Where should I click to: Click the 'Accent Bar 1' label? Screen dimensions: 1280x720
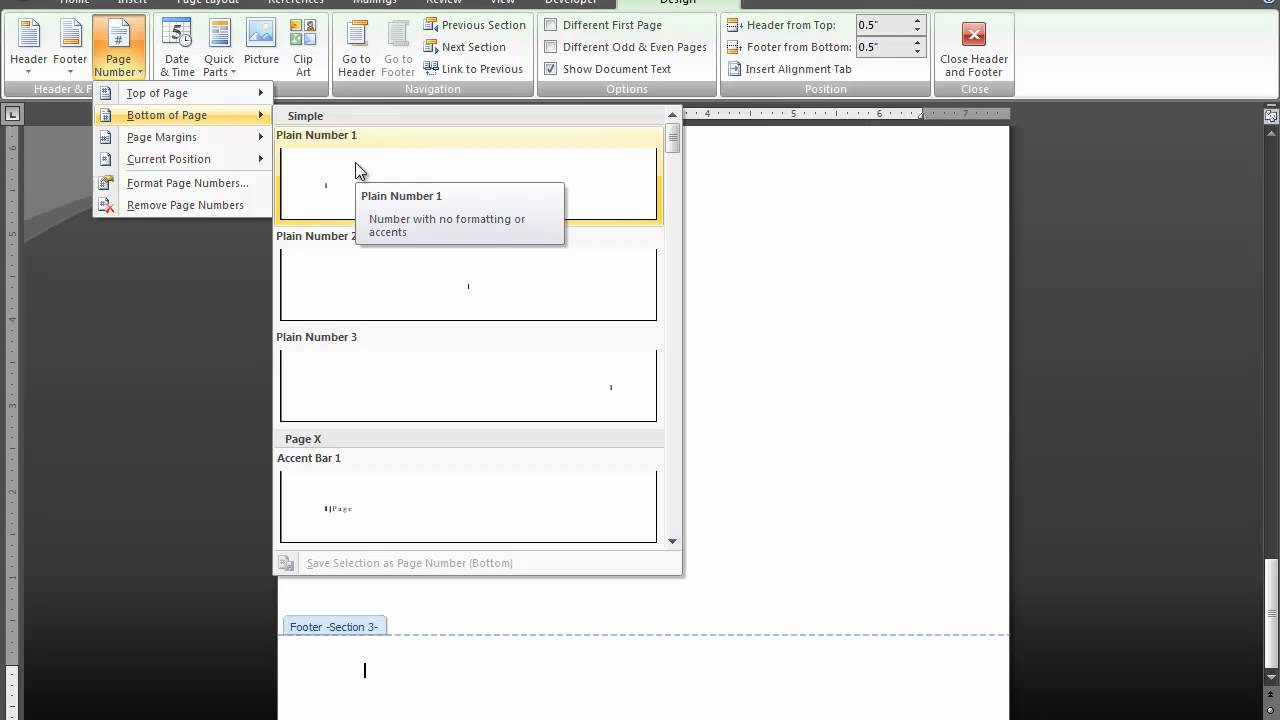(309, 458)
